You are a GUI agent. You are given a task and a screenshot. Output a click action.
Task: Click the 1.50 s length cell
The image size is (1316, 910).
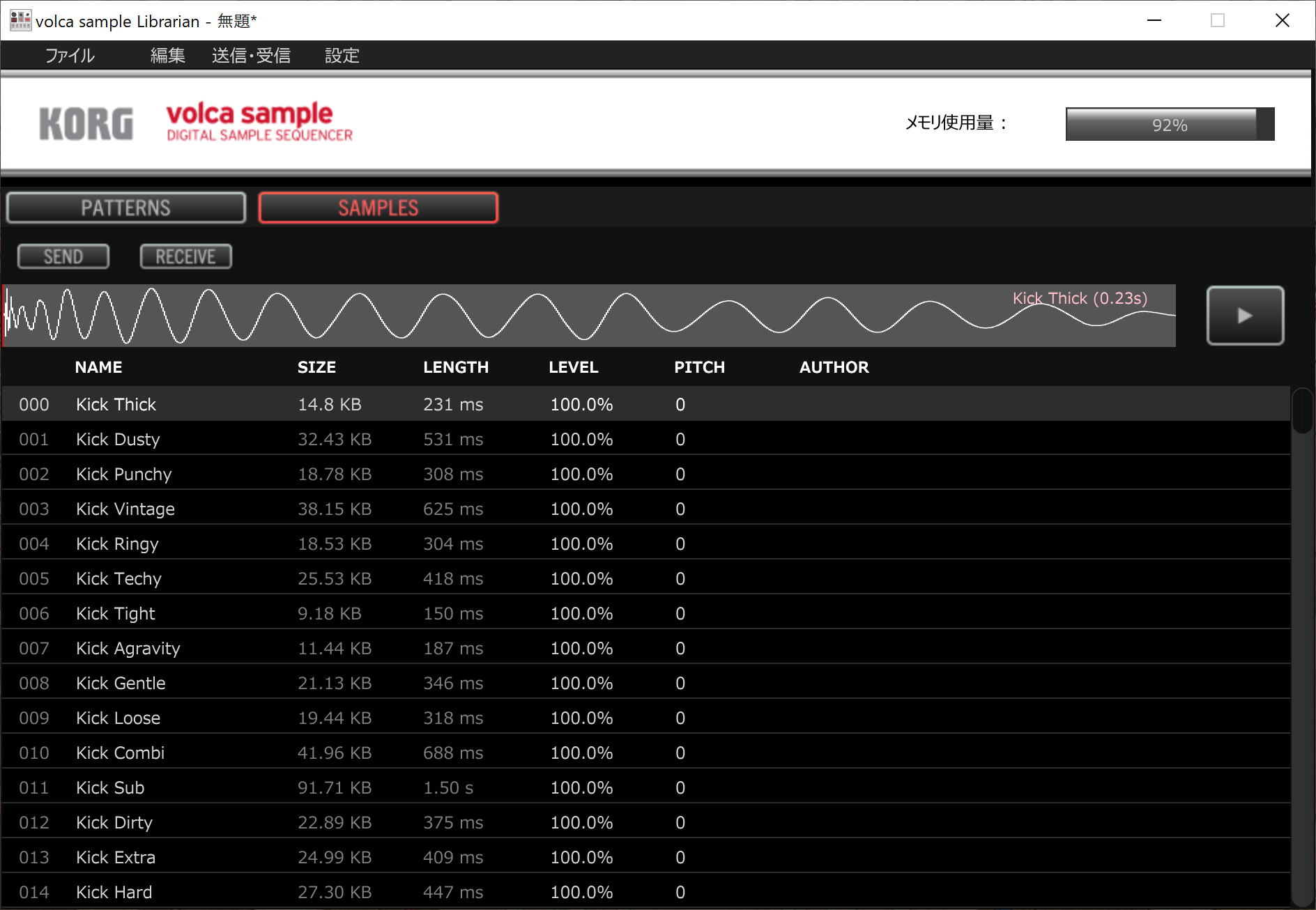click(x=448, y=787)
